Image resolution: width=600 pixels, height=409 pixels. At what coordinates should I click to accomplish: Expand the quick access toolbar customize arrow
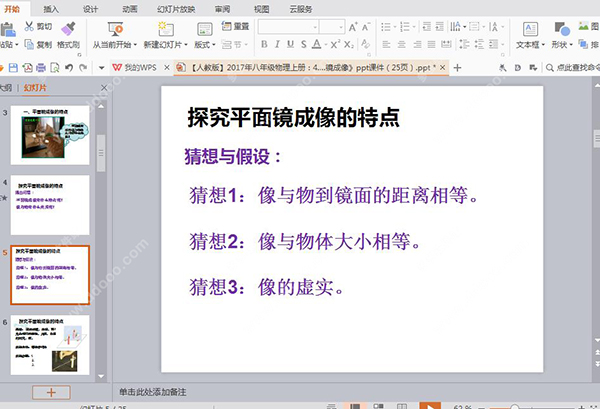pos(101,68)
